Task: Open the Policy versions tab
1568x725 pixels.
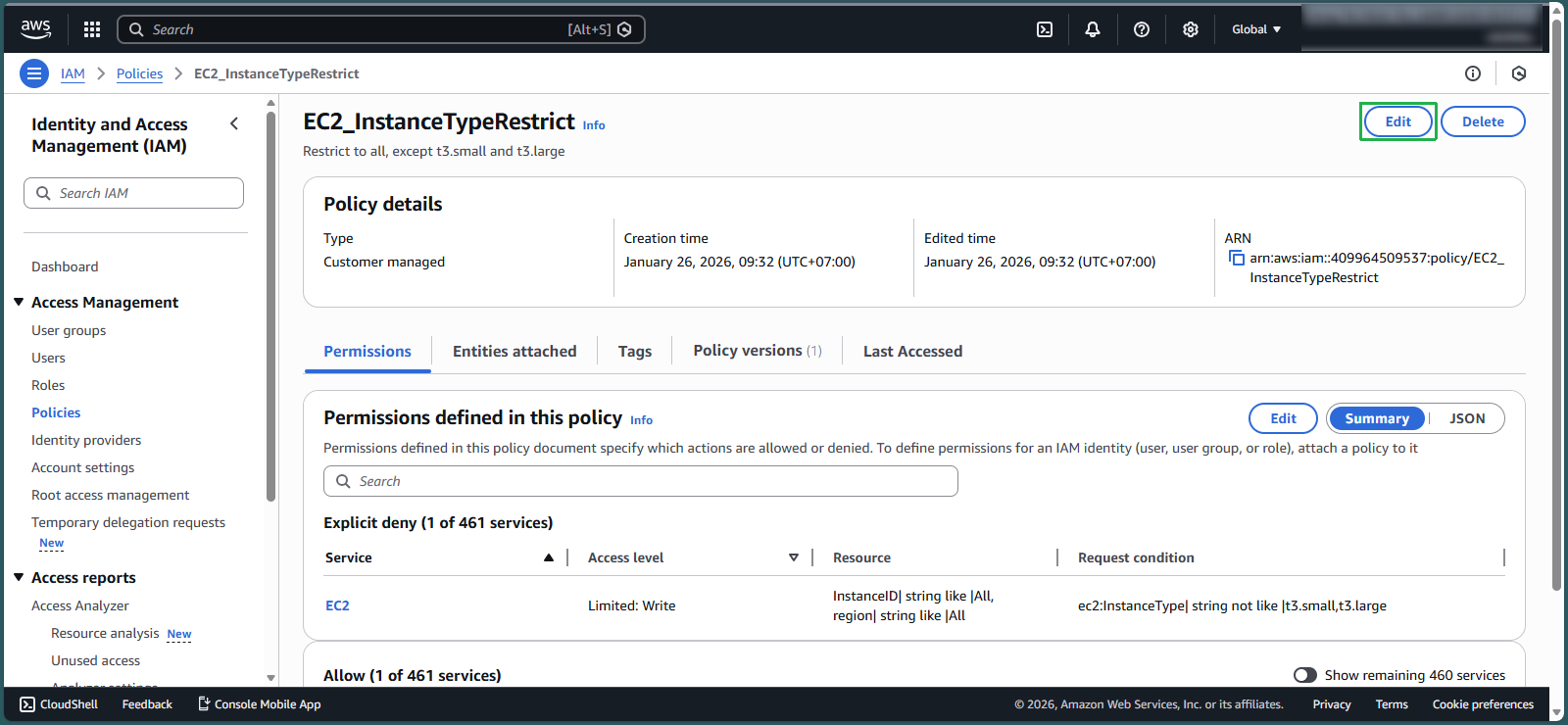Action: [x=757, y=351]
